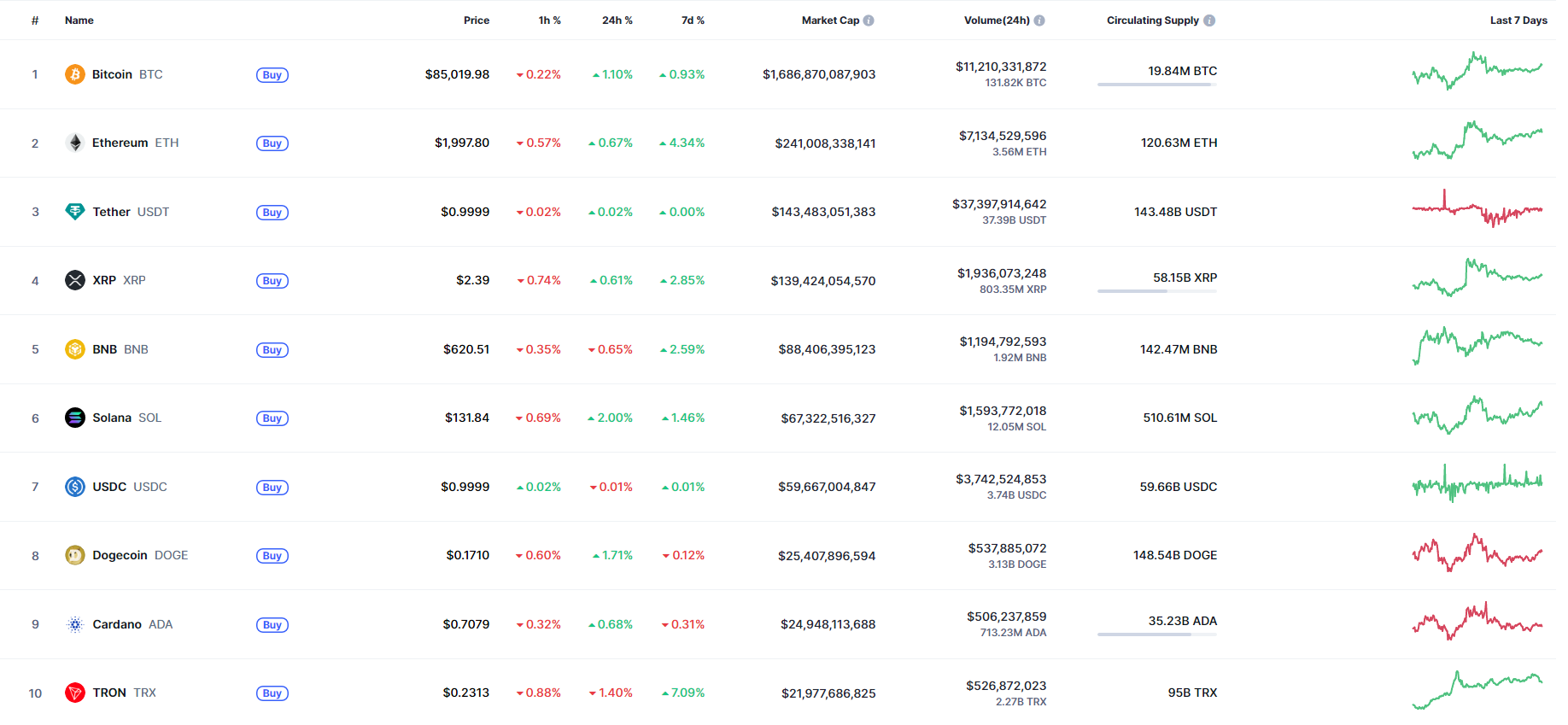The height and width of the screenshot is (725, 1568).
Task: Open Cardano's 7-day sparkline chart
Action: pos(1477,622)
